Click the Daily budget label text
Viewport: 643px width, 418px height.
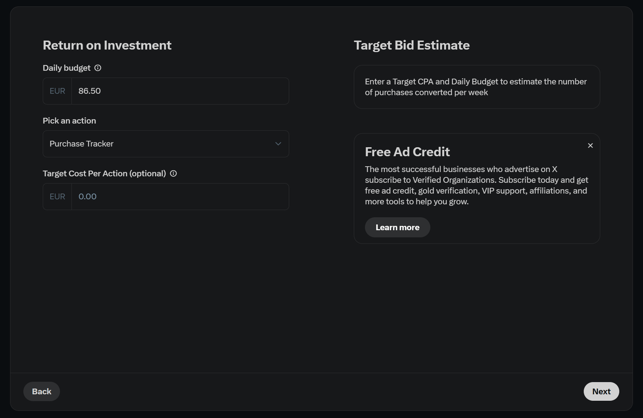66,68
